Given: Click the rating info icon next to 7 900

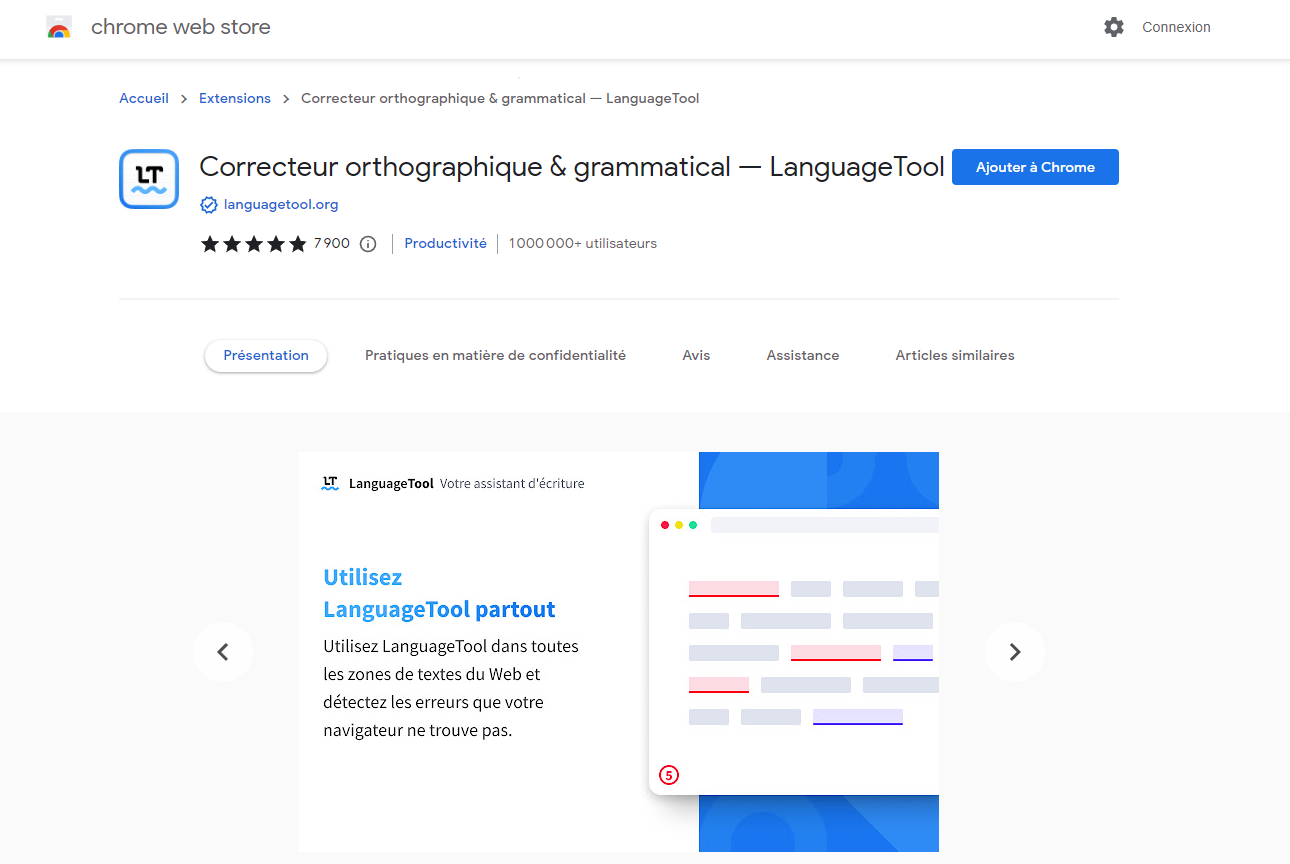Looking at the screenshot, I should (x=368, y=244).
